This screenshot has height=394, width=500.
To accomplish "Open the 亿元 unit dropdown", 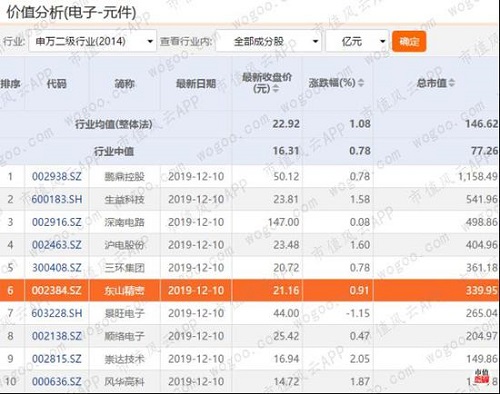I will coord(357,41).
